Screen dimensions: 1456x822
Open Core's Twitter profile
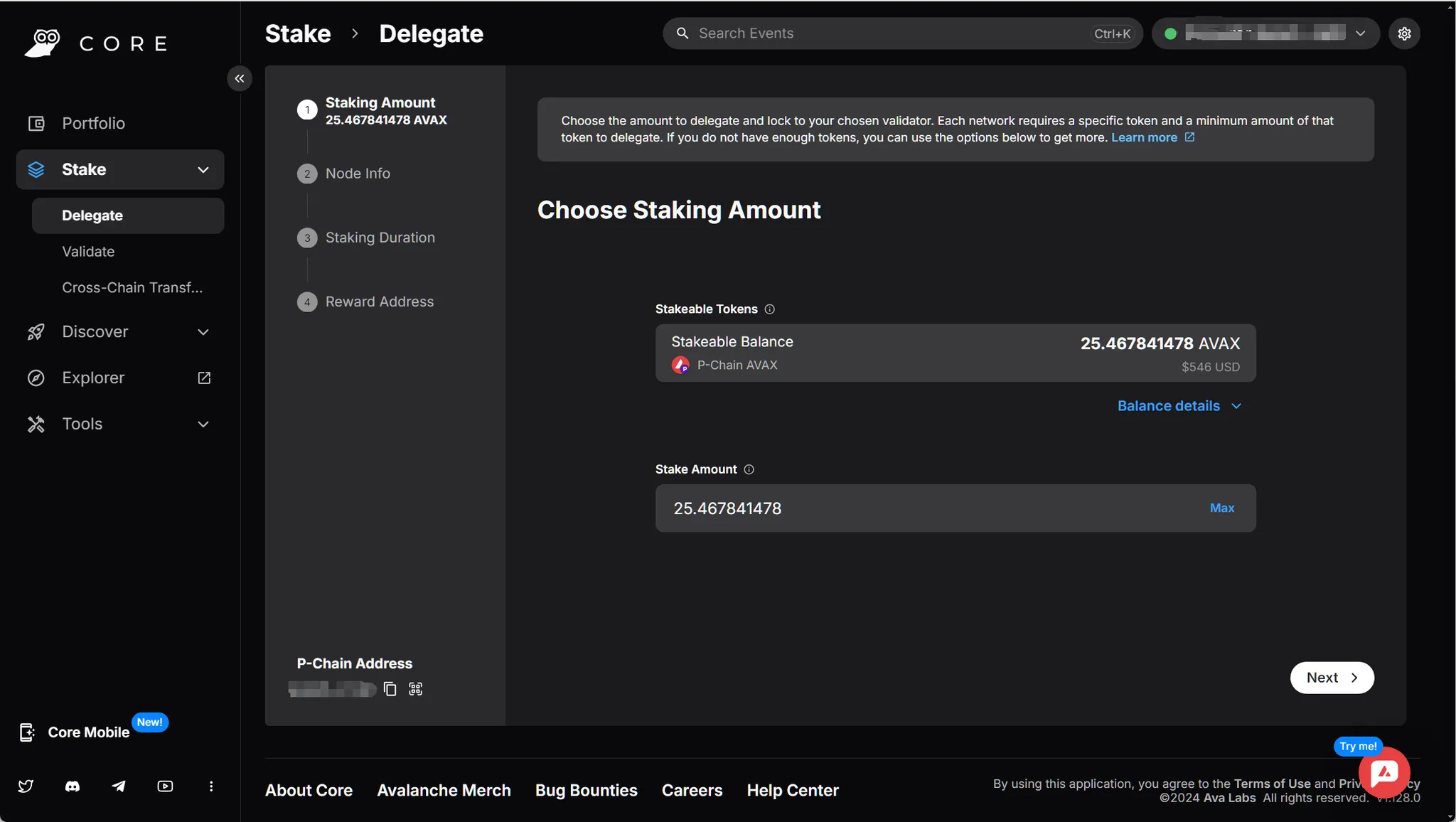(x=26, y=786)
